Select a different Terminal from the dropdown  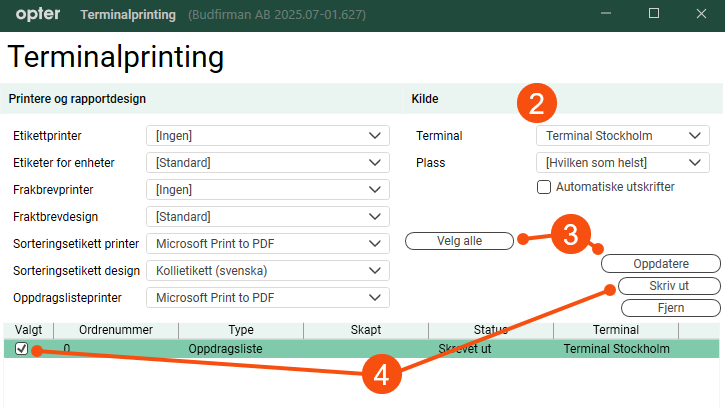(x=622, y=135)
